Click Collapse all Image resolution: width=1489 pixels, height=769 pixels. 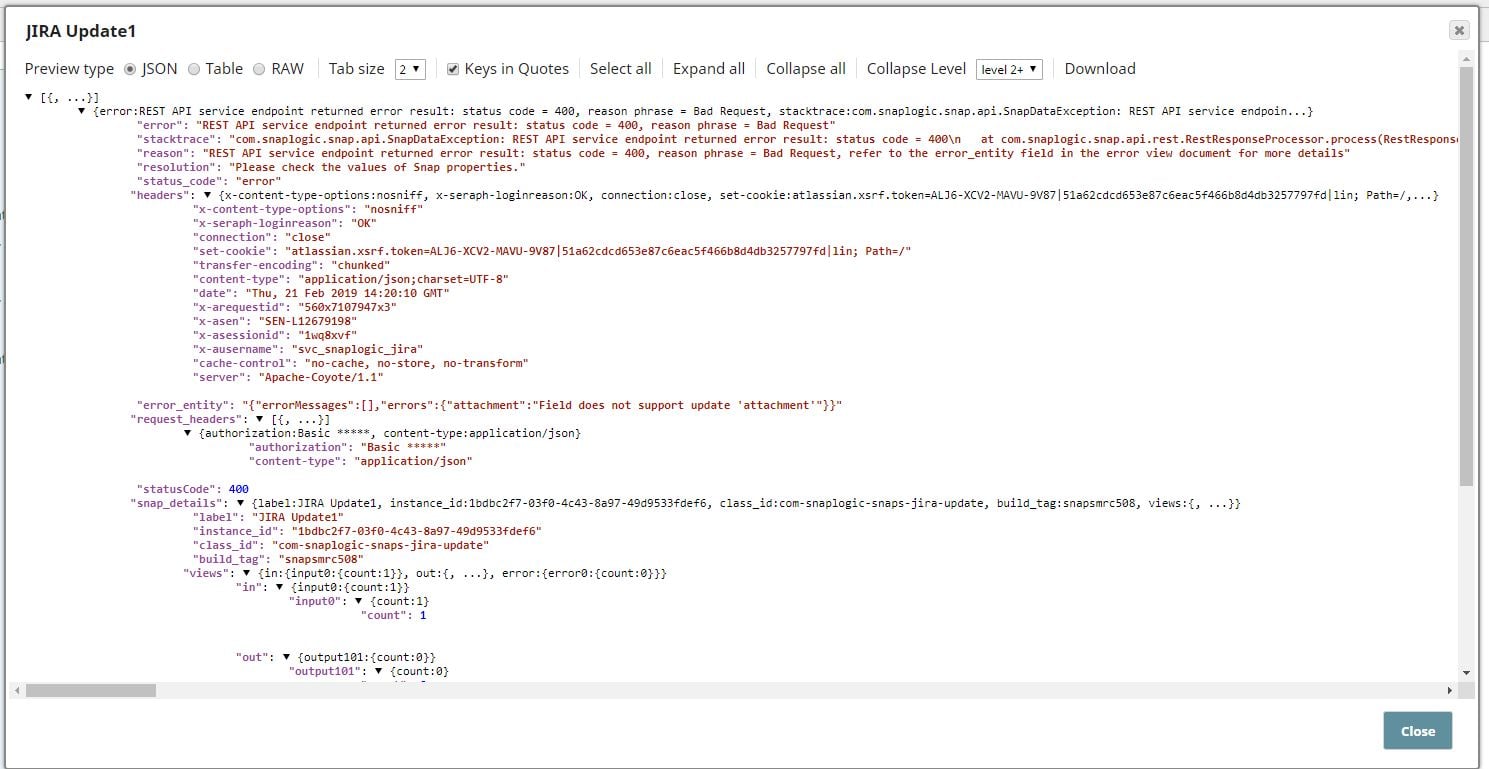[x=805, y=69]
